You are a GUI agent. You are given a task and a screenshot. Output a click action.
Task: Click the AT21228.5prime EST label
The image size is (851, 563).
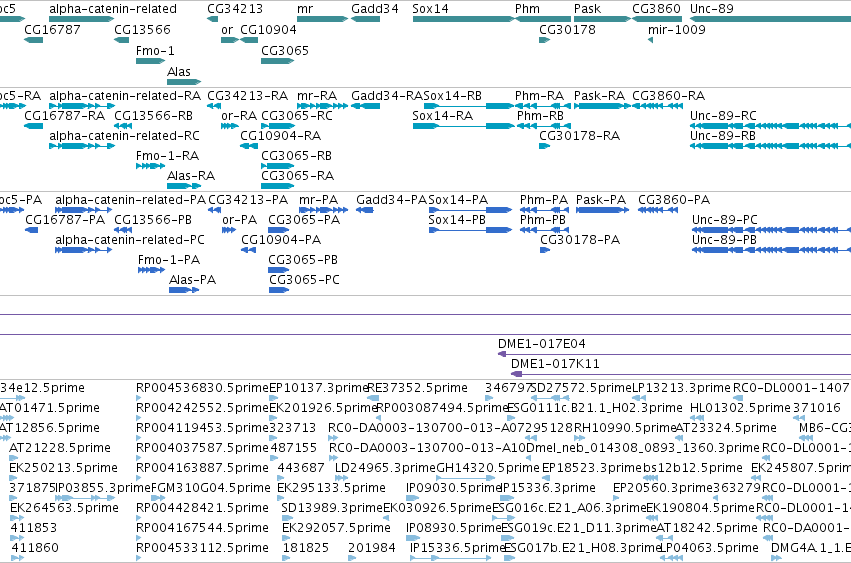pos(60,448)
